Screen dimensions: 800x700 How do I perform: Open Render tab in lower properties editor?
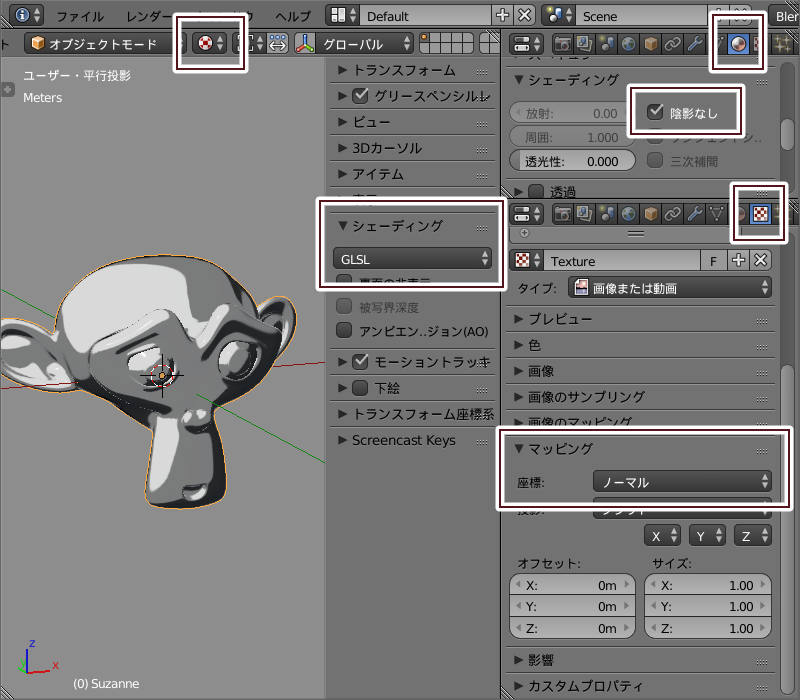pos(562,214)
